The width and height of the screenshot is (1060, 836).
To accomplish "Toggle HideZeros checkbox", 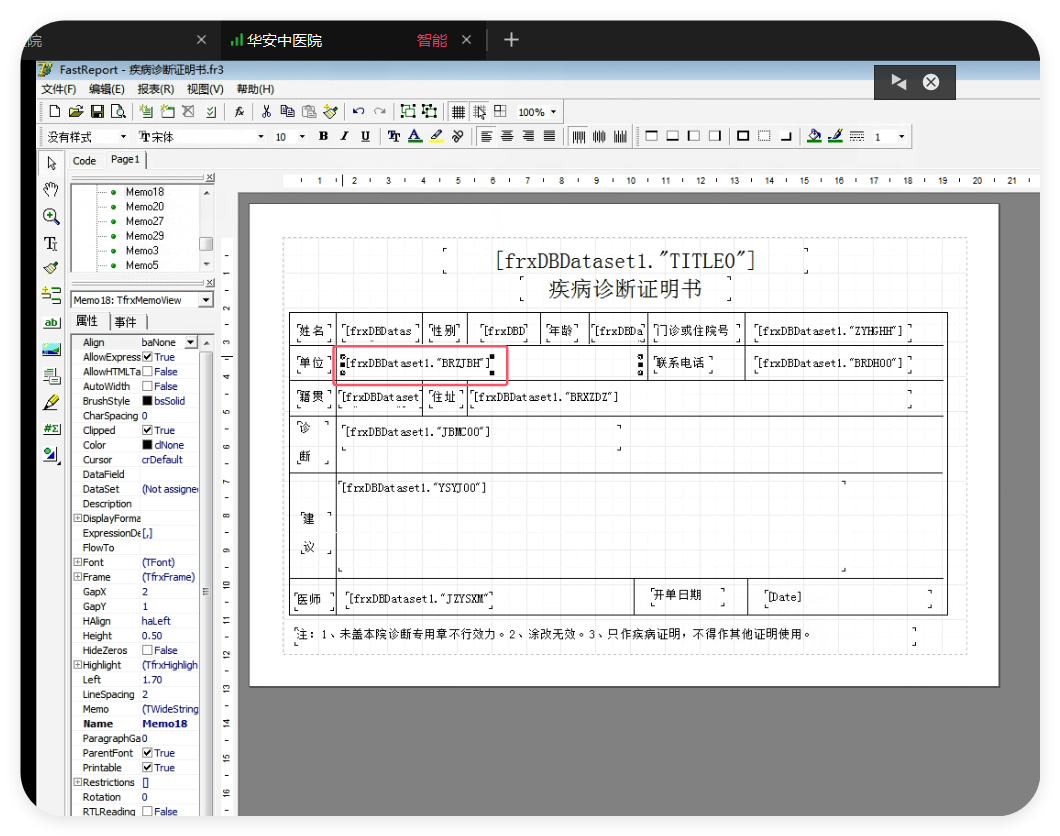I will pyautogui.click(x=147, y=650).
